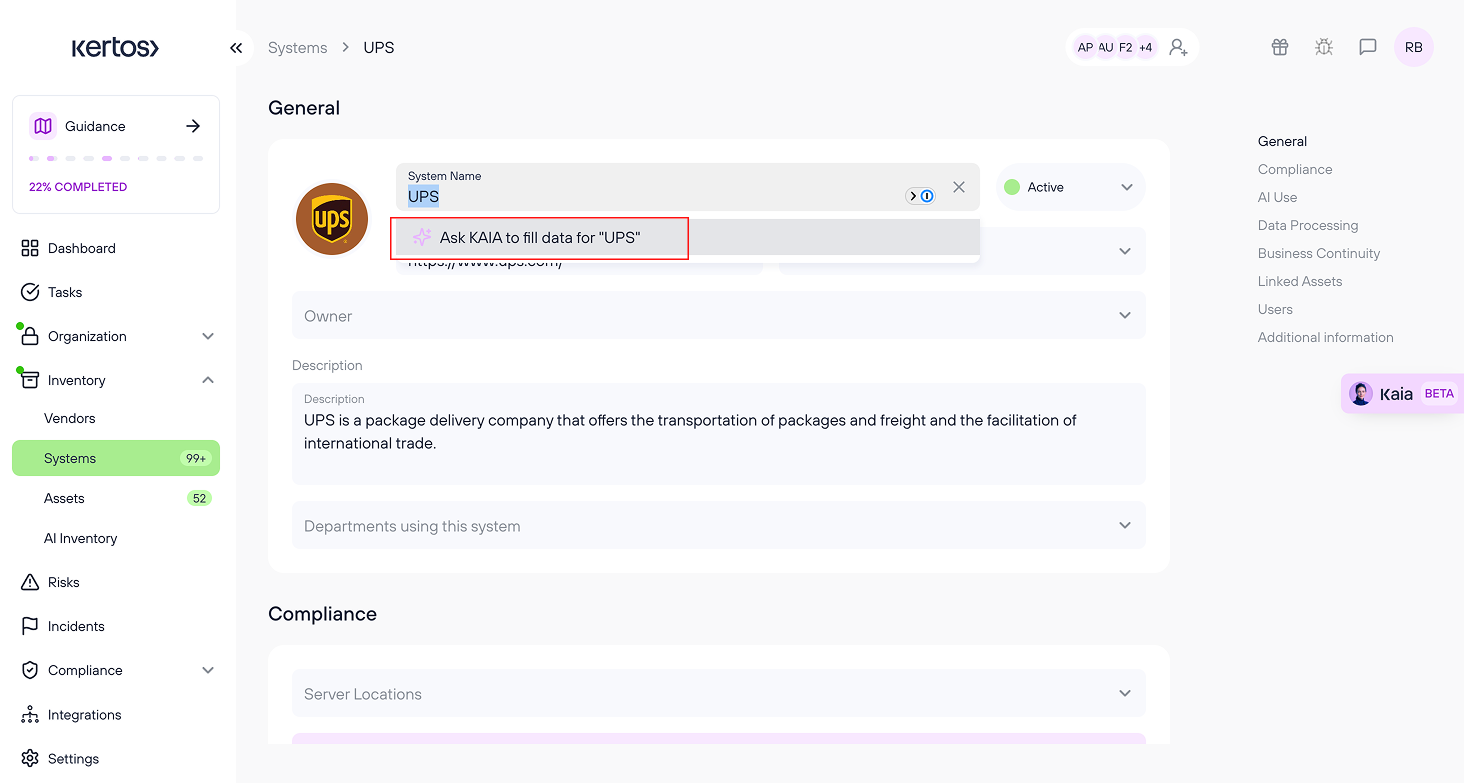This screenshot has height=783, width=1464.
Task: Click the Incidents flag icon
Action: pos(30,626)
